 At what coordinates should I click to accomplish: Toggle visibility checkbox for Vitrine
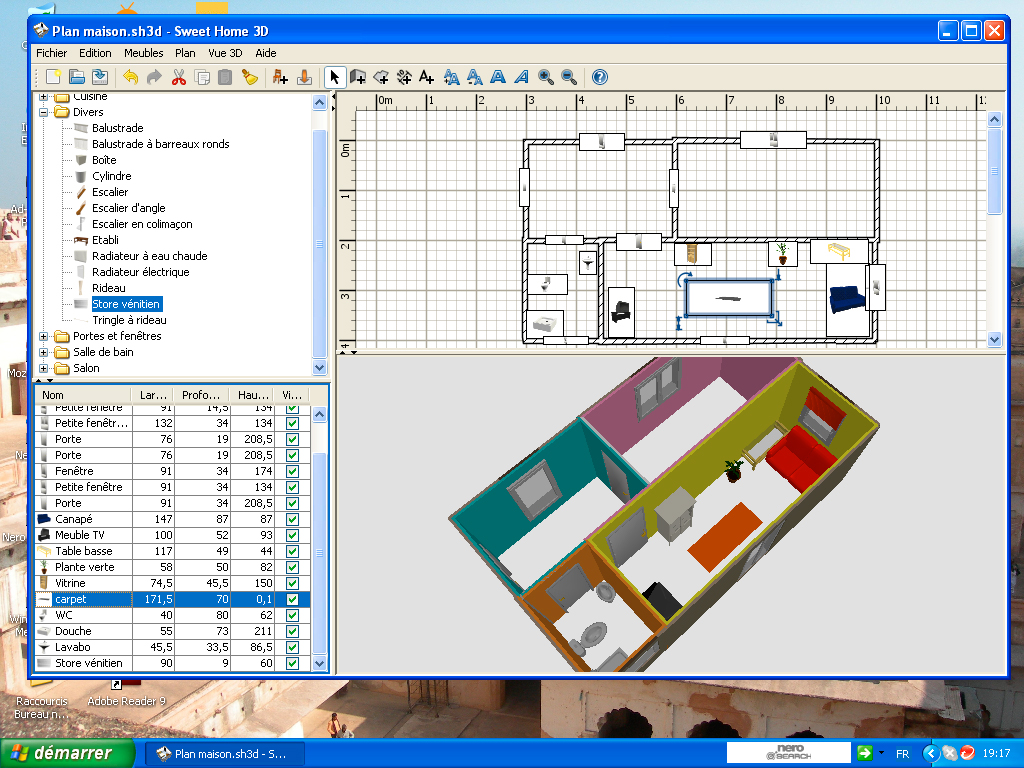(x=293, y=583)
